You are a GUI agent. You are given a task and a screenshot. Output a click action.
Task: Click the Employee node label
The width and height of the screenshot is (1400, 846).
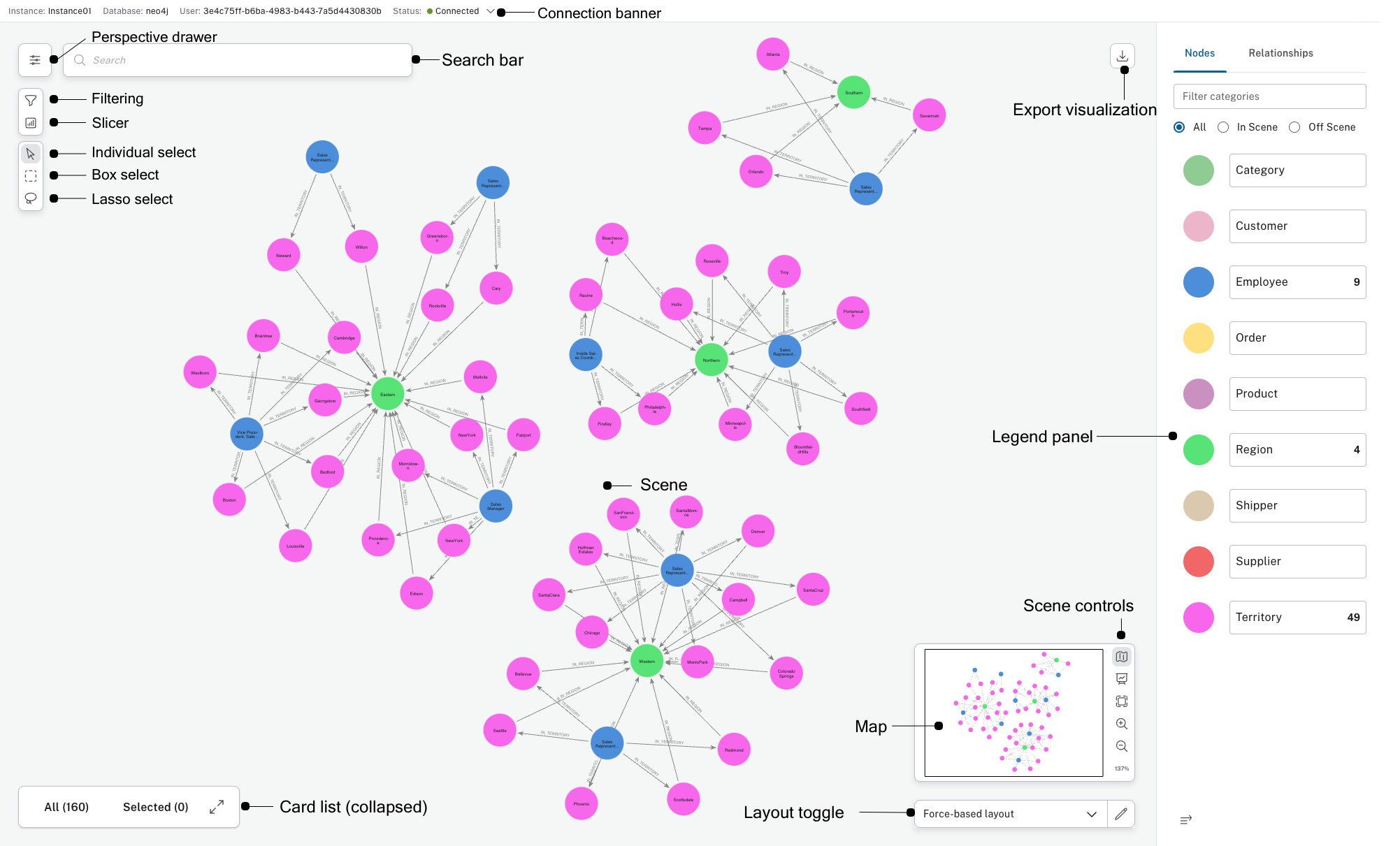tap(1295, 281)
